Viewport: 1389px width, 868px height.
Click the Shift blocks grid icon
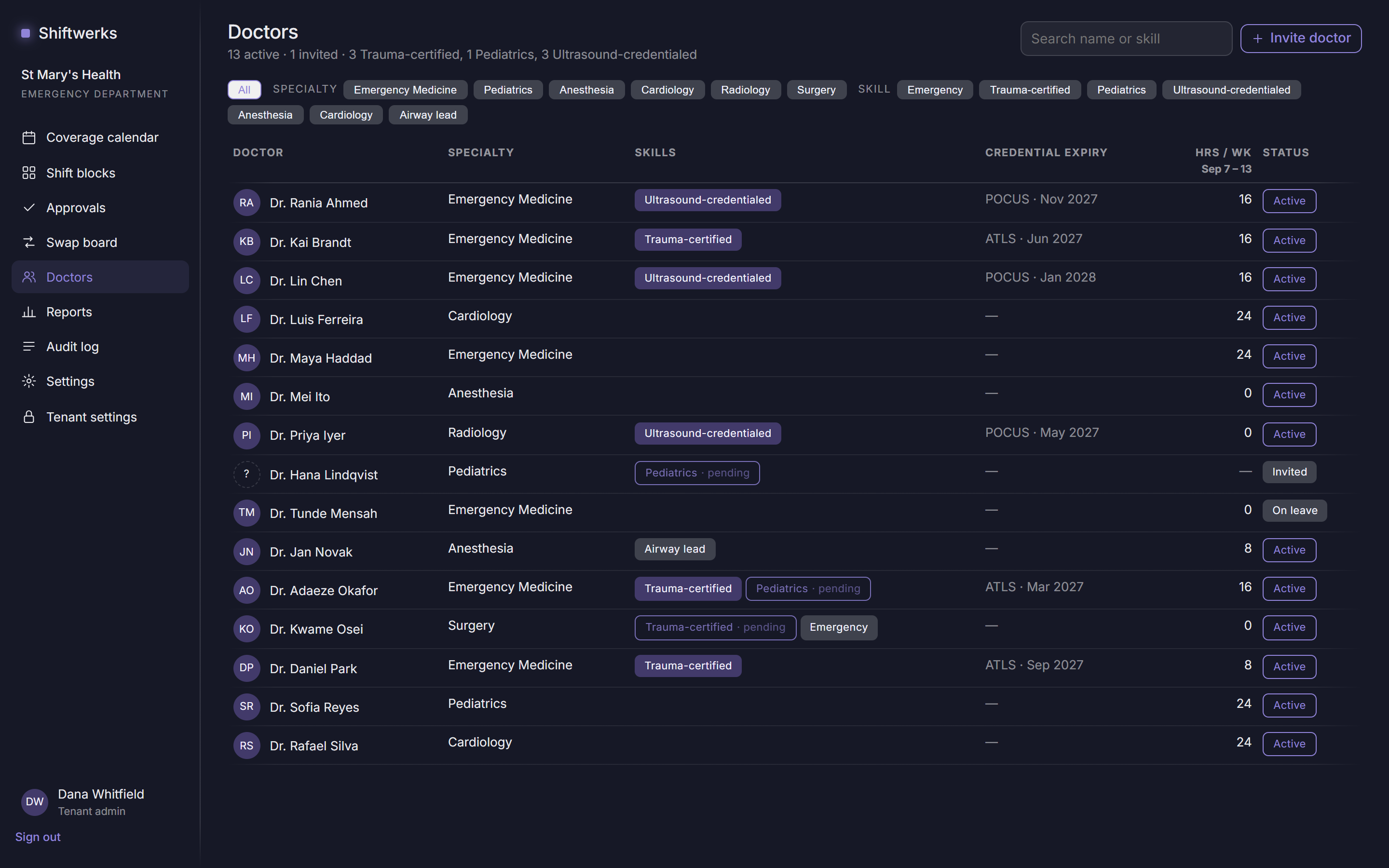click(29, 173)
